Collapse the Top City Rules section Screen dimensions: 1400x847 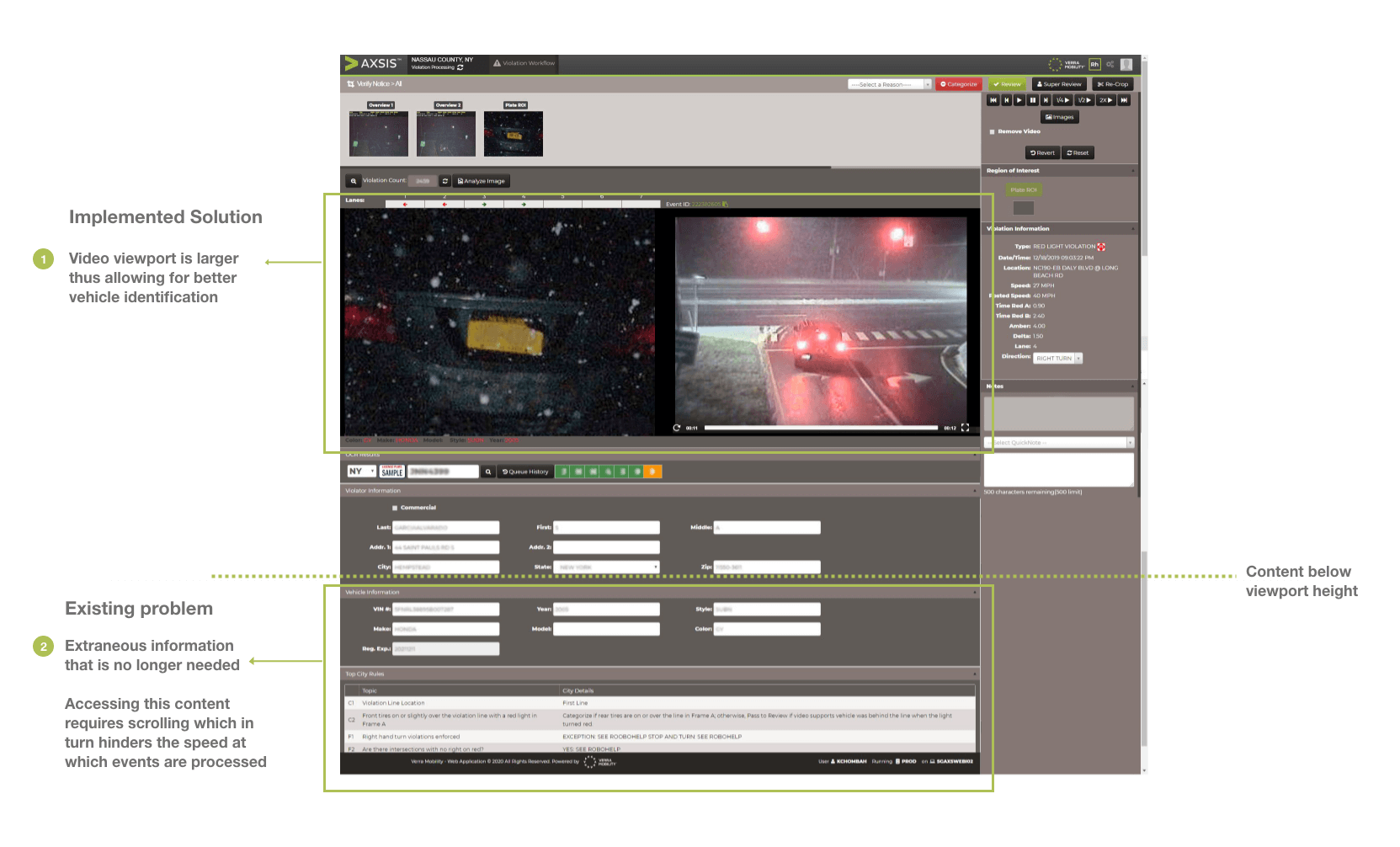point(975,674)
